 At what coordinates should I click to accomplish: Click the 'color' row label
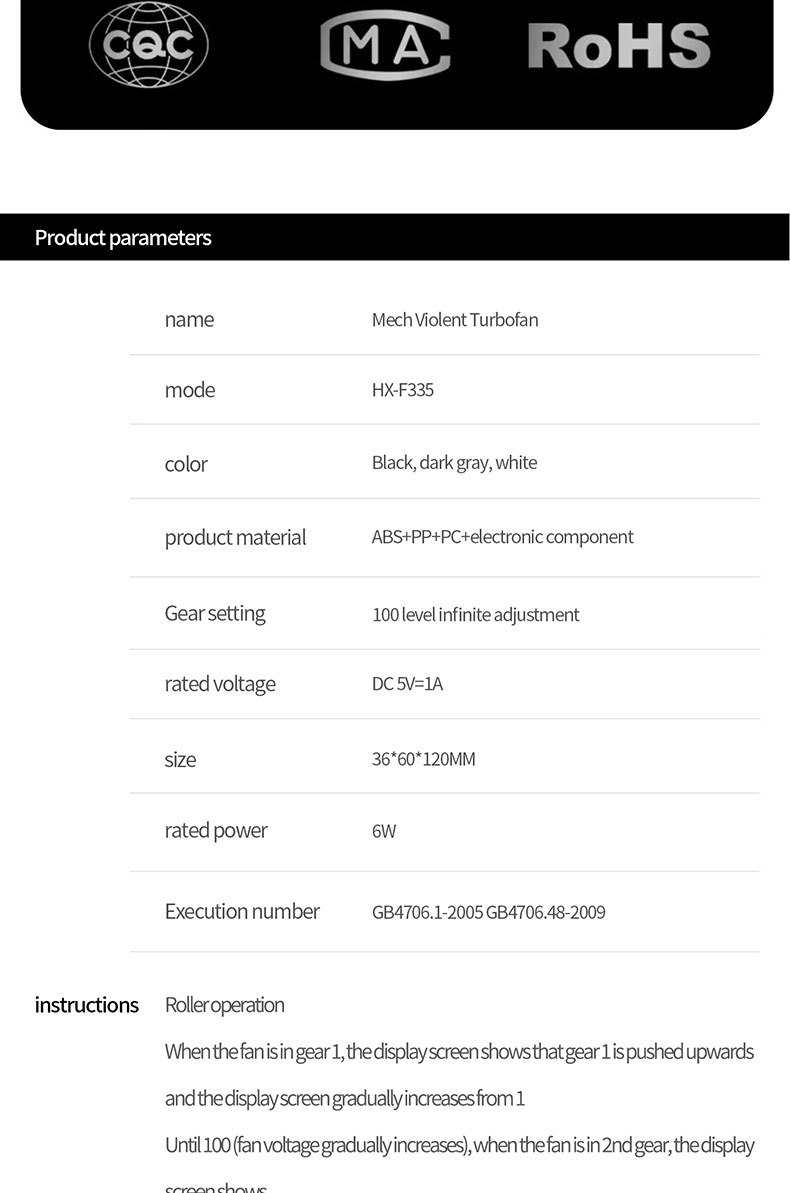tap(186, 464)
